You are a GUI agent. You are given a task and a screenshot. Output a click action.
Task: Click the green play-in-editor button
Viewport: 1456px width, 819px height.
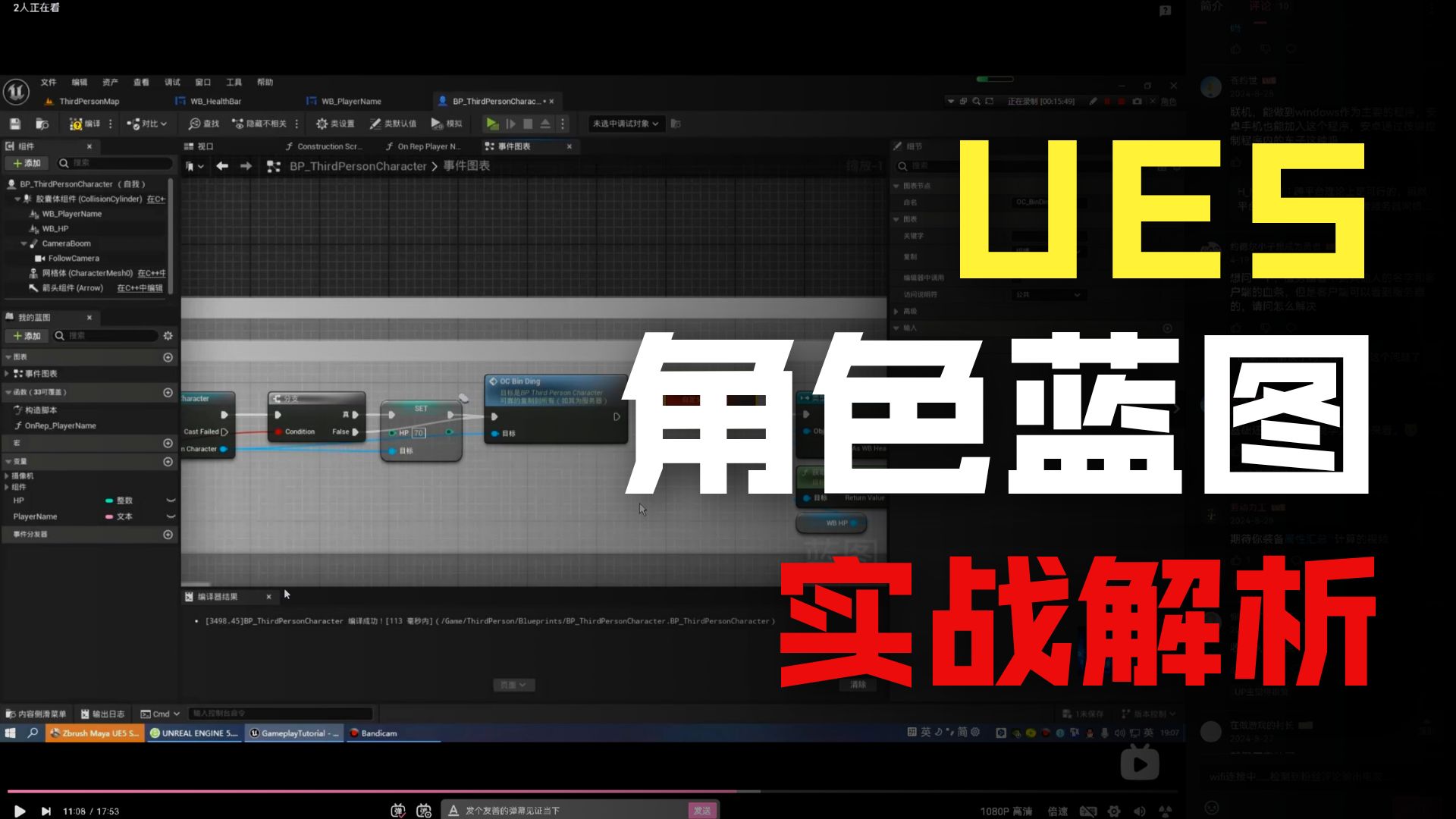click(x=492, y=124)
